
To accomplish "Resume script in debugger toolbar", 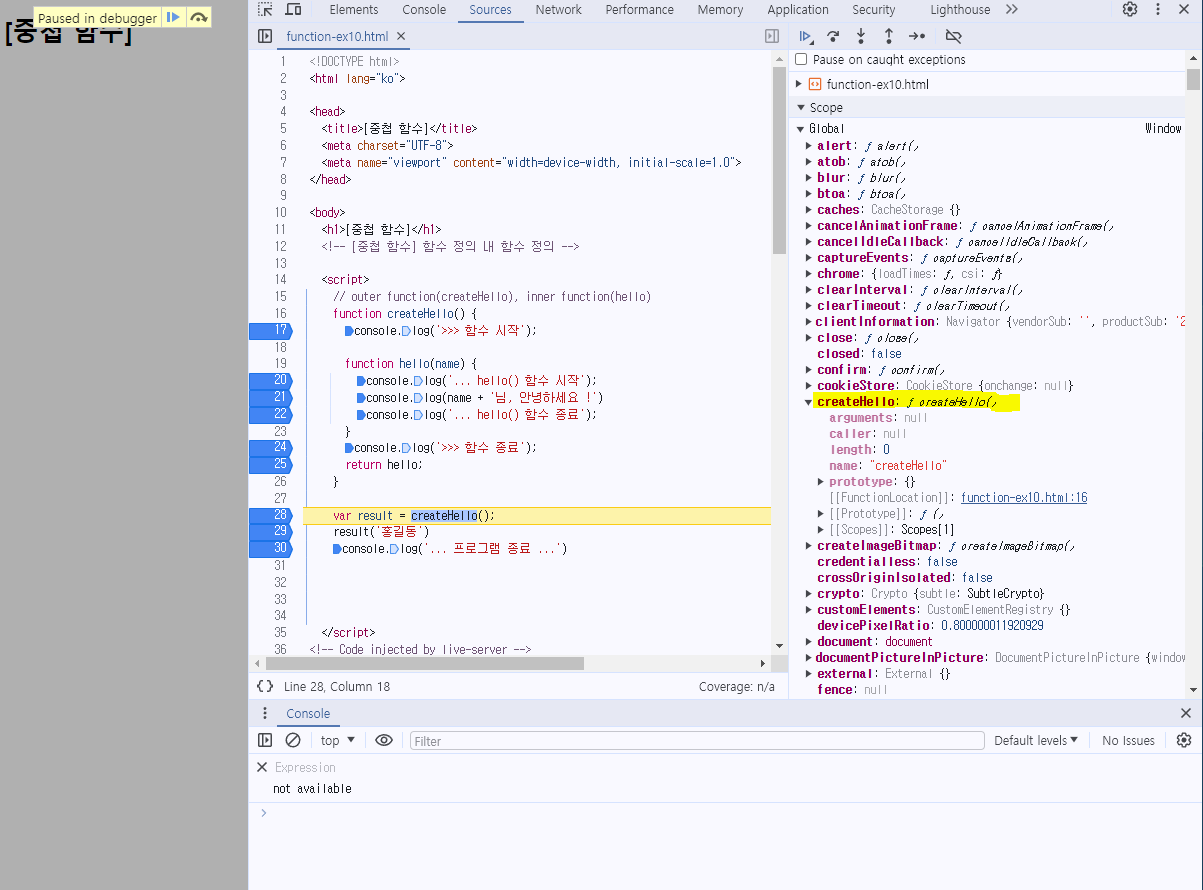I will [806, 36].
